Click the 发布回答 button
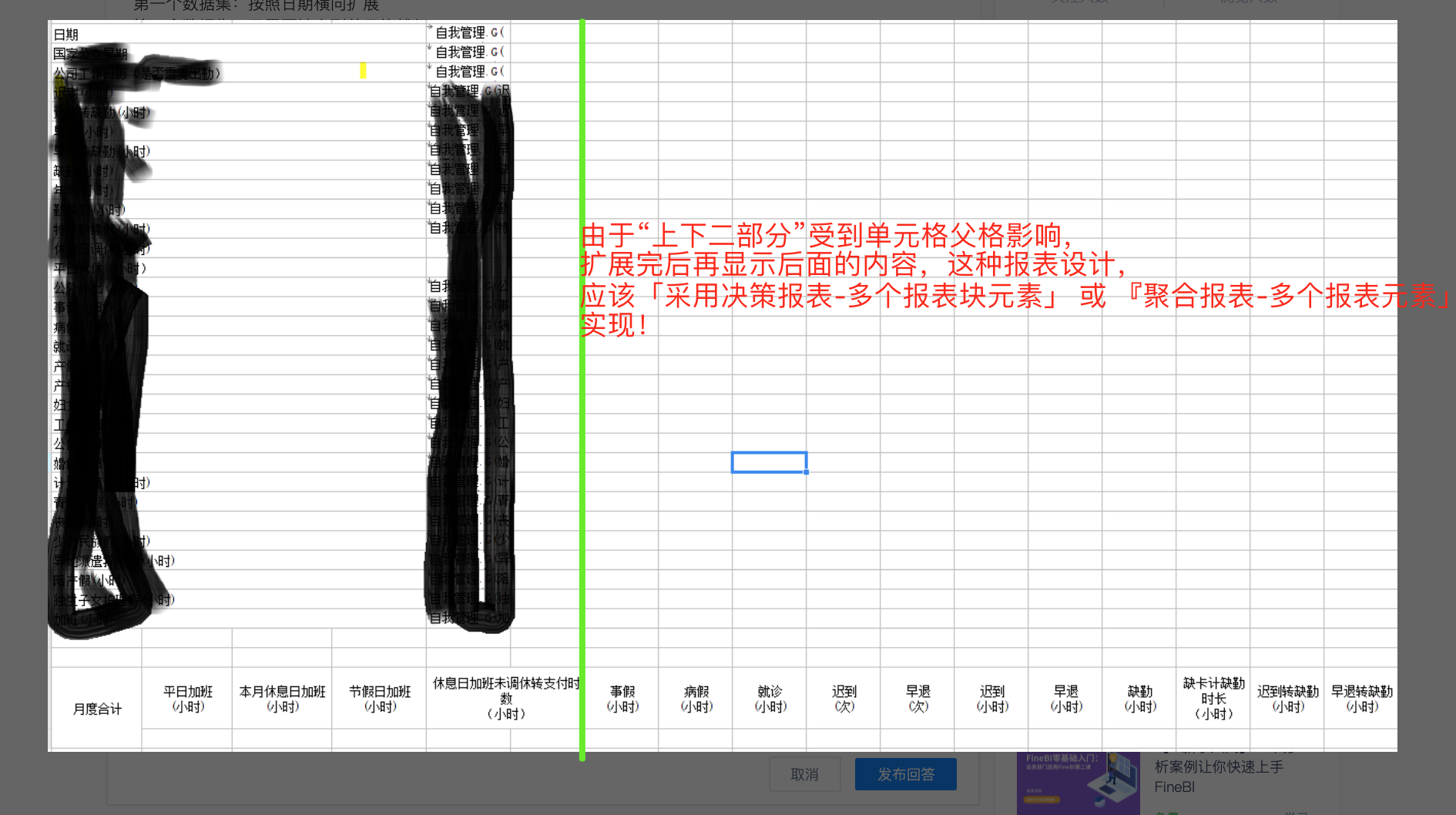Viewport: 1456px width, 815px height. [905, 774]
